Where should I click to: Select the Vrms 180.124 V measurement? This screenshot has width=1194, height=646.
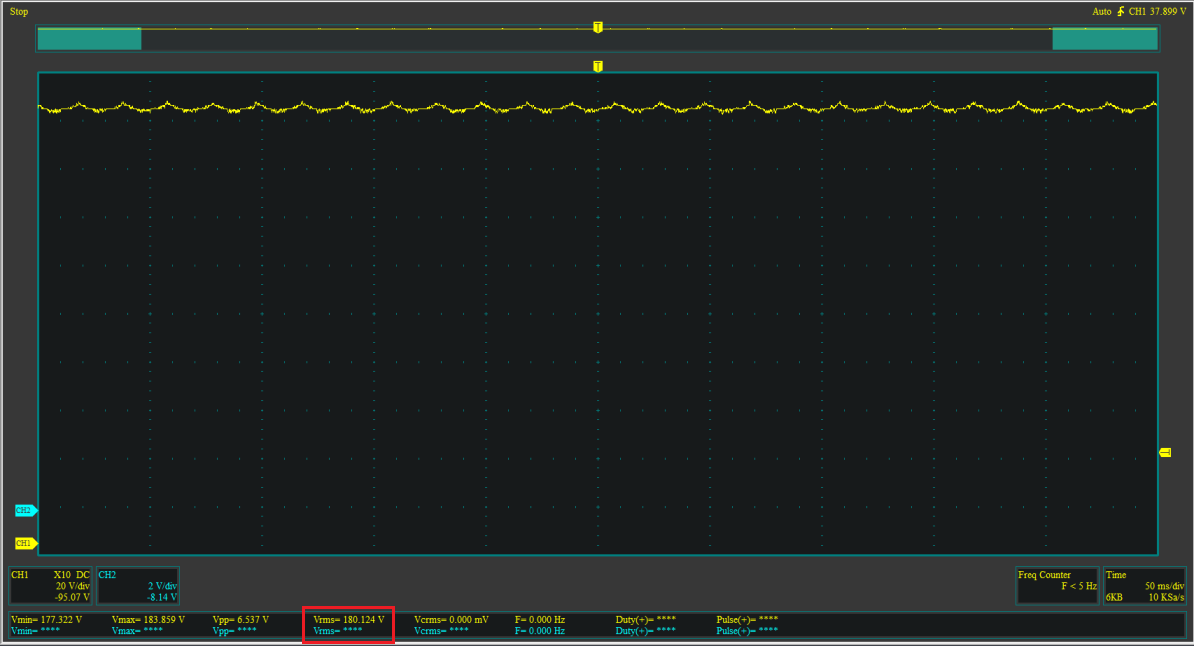[348, 619]
